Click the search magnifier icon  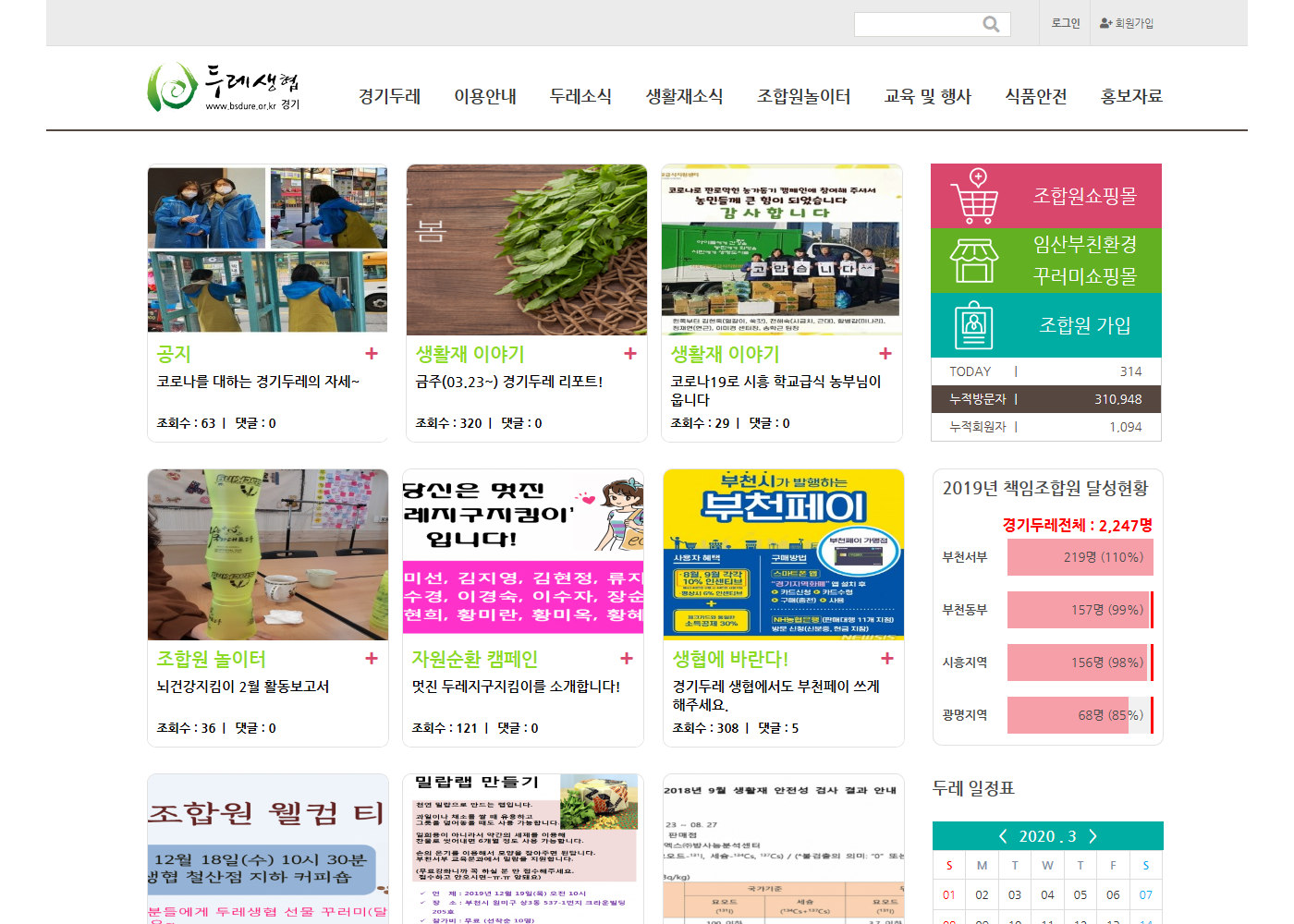pos(991,24)
